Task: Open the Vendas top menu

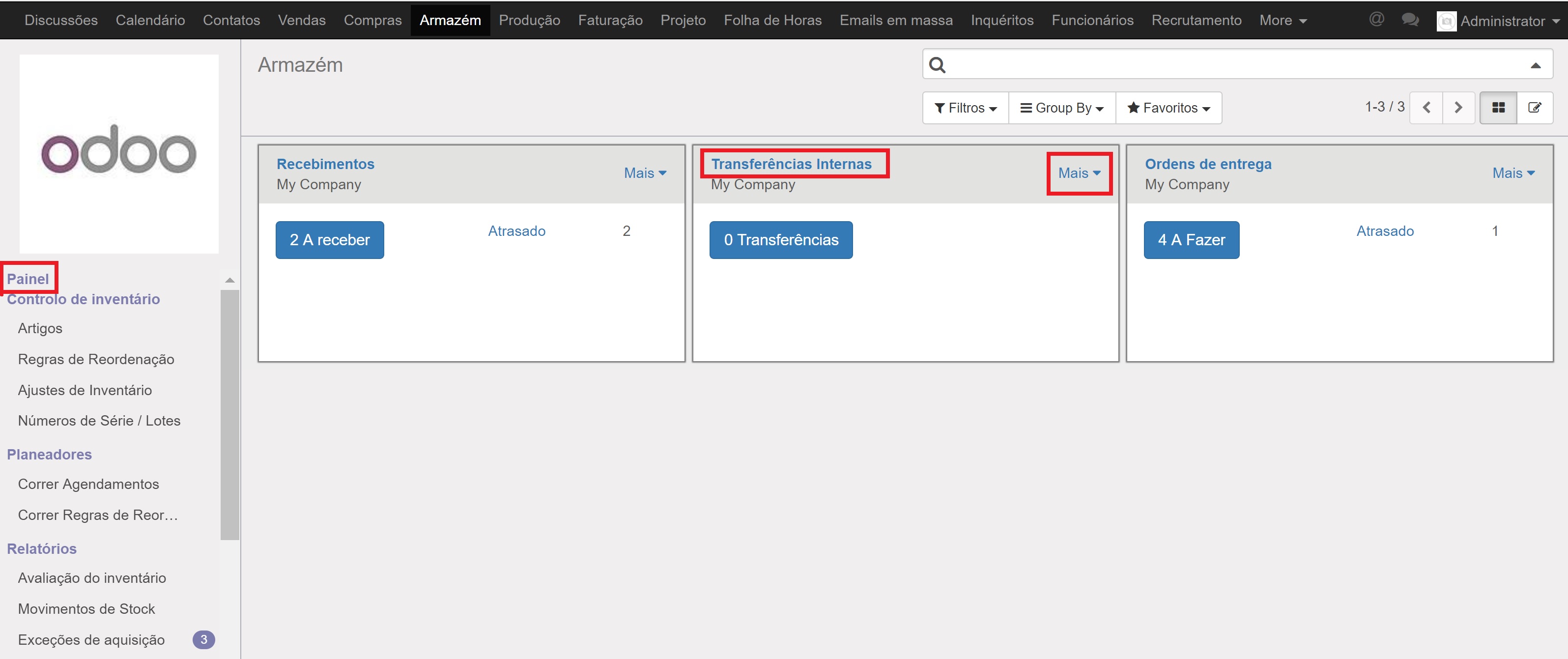Action: click(301, 20)
